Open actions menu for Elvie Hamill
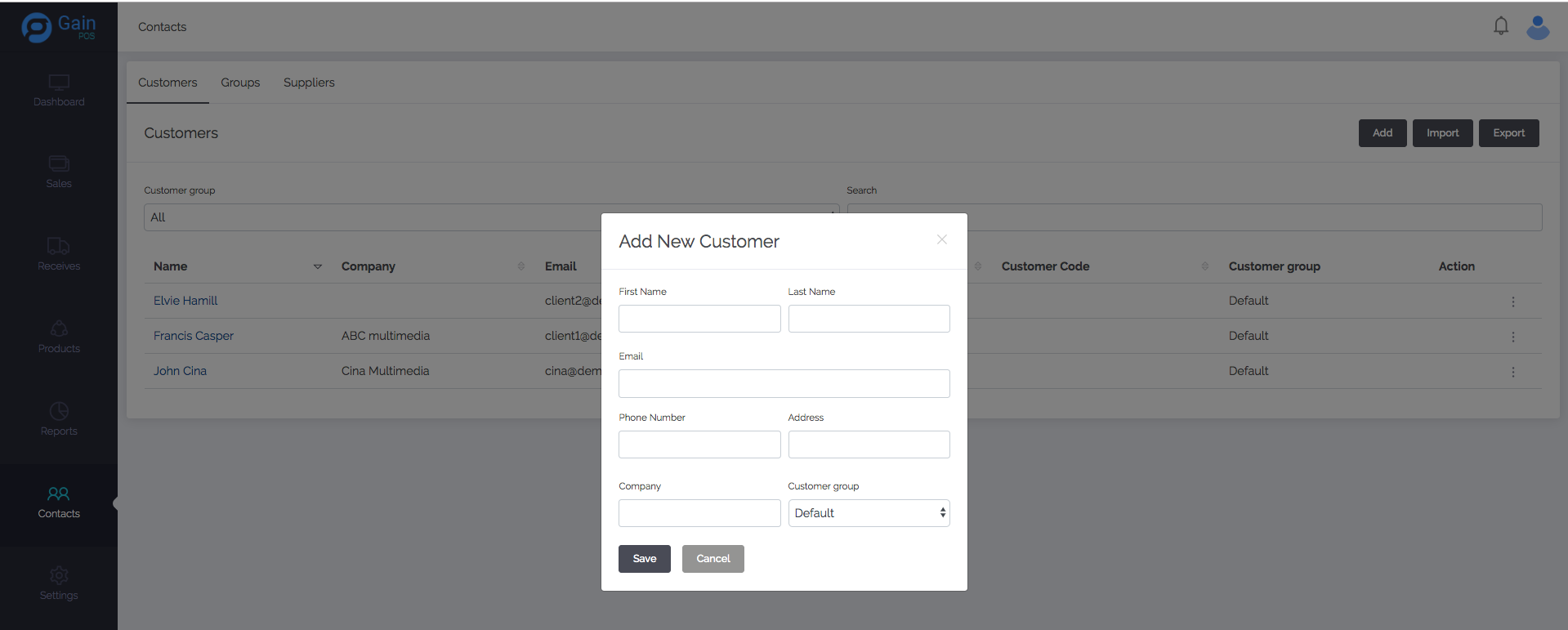1568x630 pixels. point(1512,302)
